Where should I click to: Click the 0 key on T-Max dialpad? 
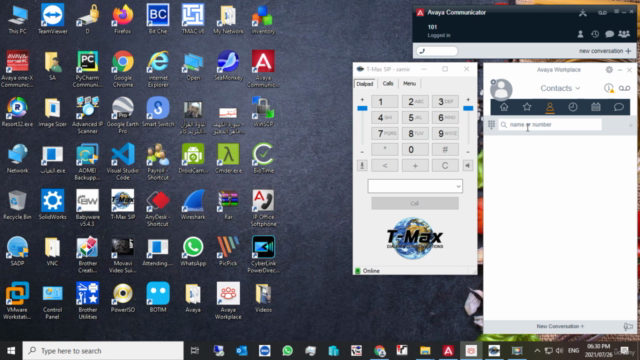[415, 149]
